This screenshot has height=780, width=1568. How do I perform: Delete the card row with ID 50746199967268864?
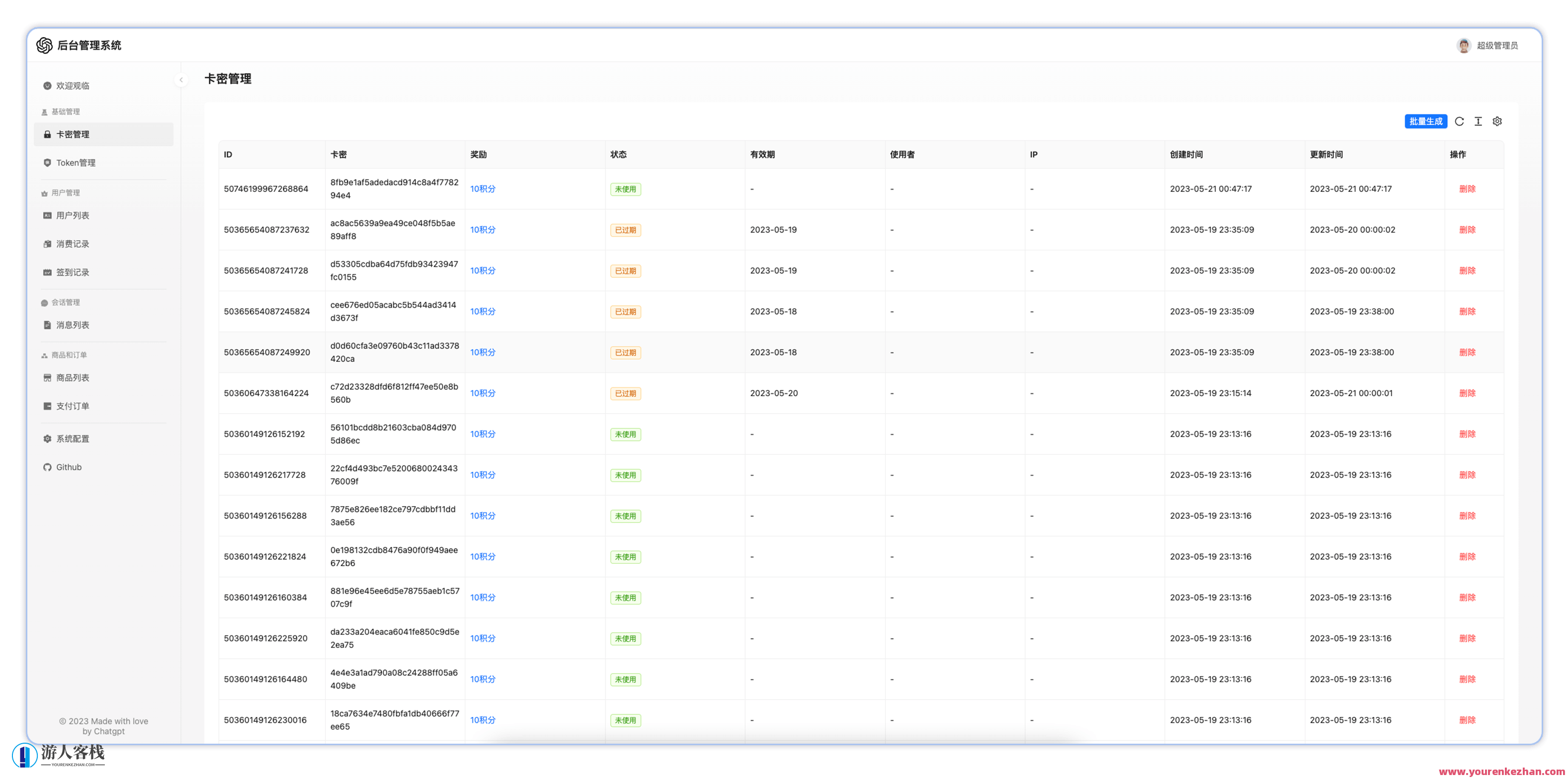(1467, 189)
